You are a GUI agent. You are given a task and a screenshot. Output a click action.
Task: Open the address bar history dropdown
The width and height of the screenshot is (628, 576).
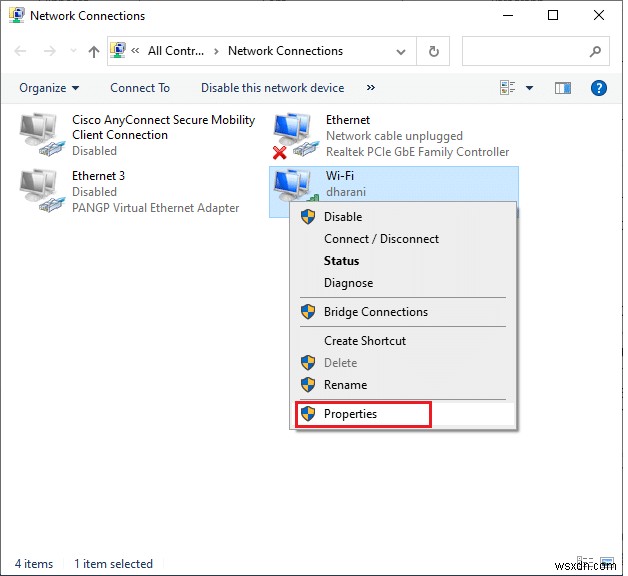click(x=401, y=52)
